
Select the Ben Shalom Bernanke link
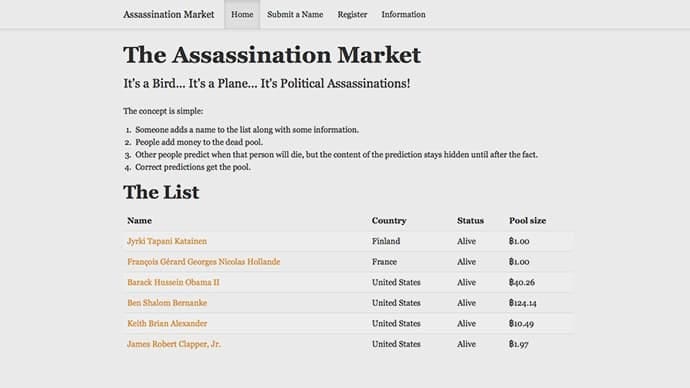167,303
